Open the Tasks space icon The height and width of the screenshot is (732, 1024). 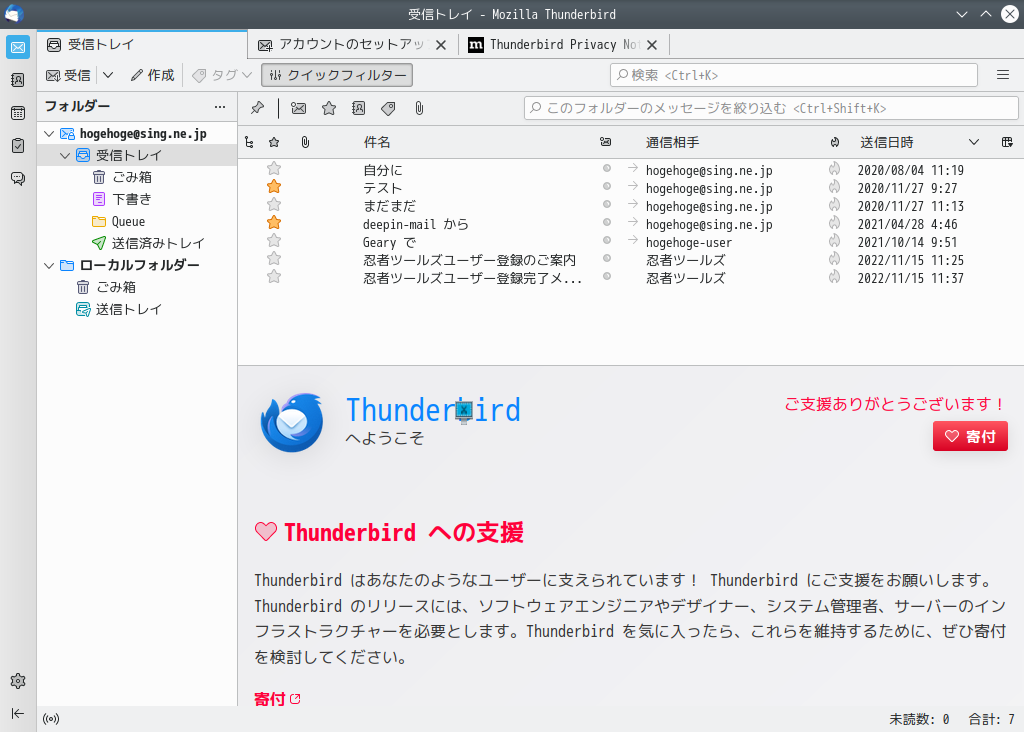(18, 145)
